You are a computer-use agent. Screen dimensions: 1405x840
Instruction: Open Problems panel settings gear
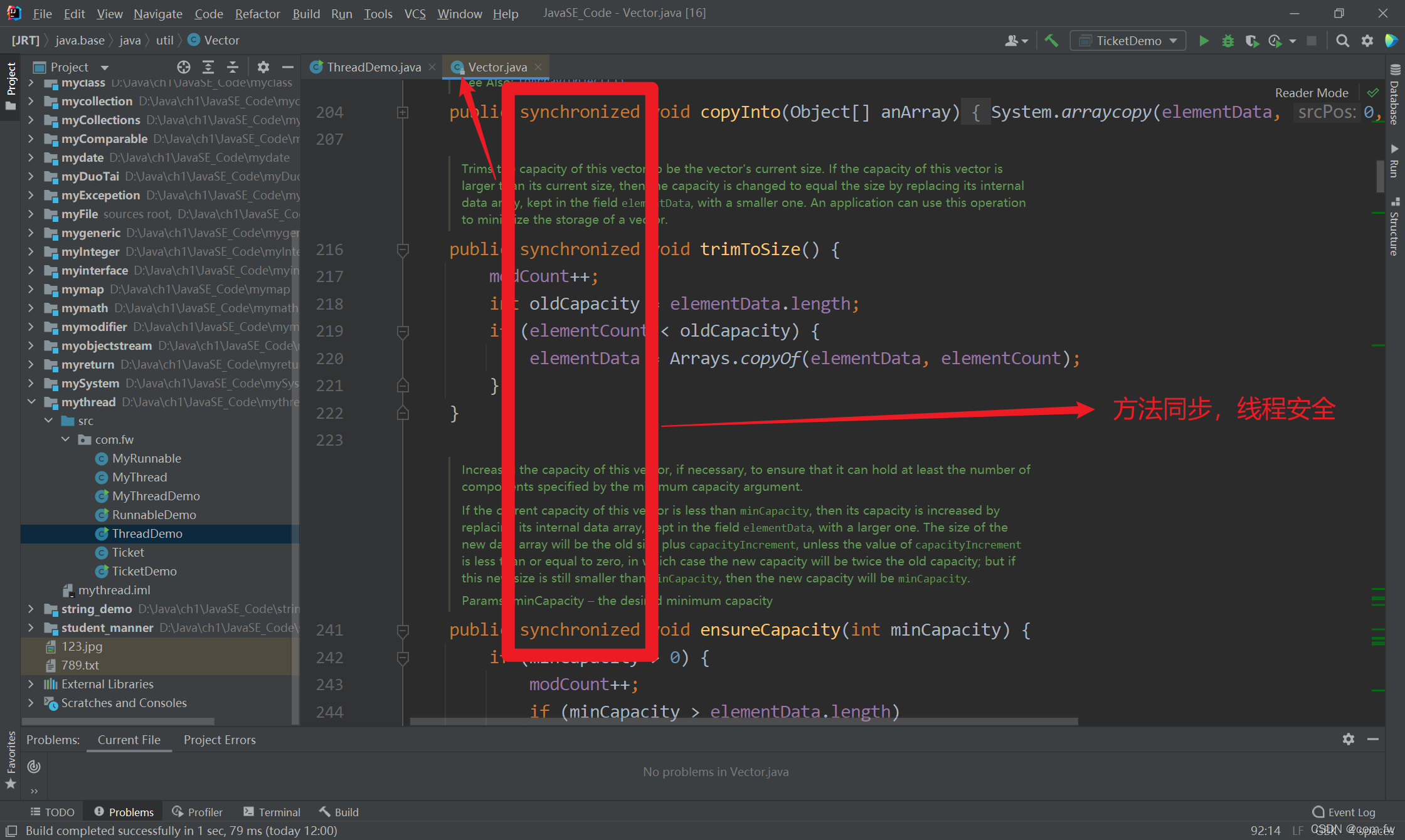pyautogui.click(x=1348, y=739)
